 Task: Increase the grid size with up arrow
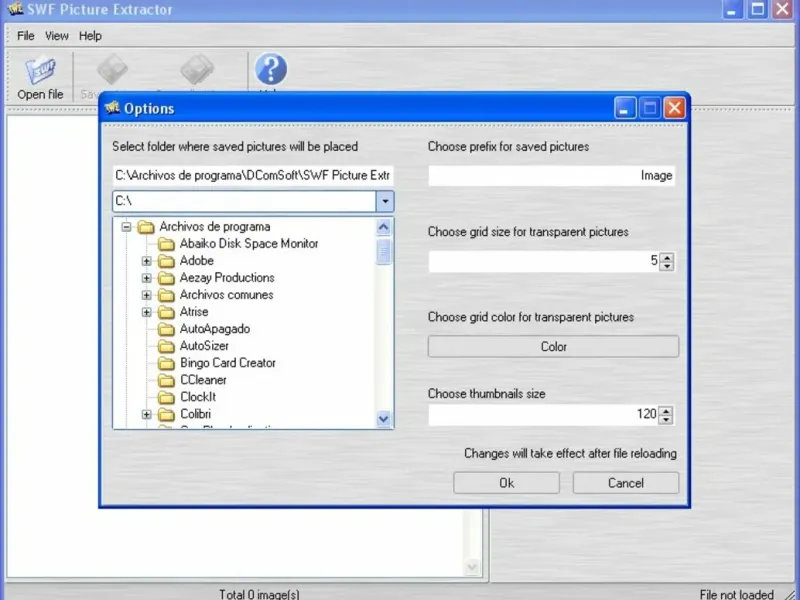(x=667, y=257)
